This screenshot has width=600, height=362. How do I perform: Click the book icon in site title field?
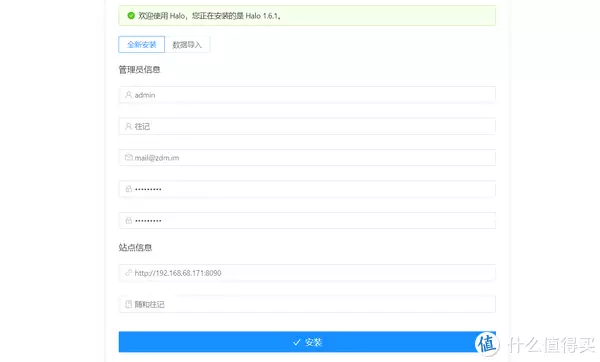129,304
